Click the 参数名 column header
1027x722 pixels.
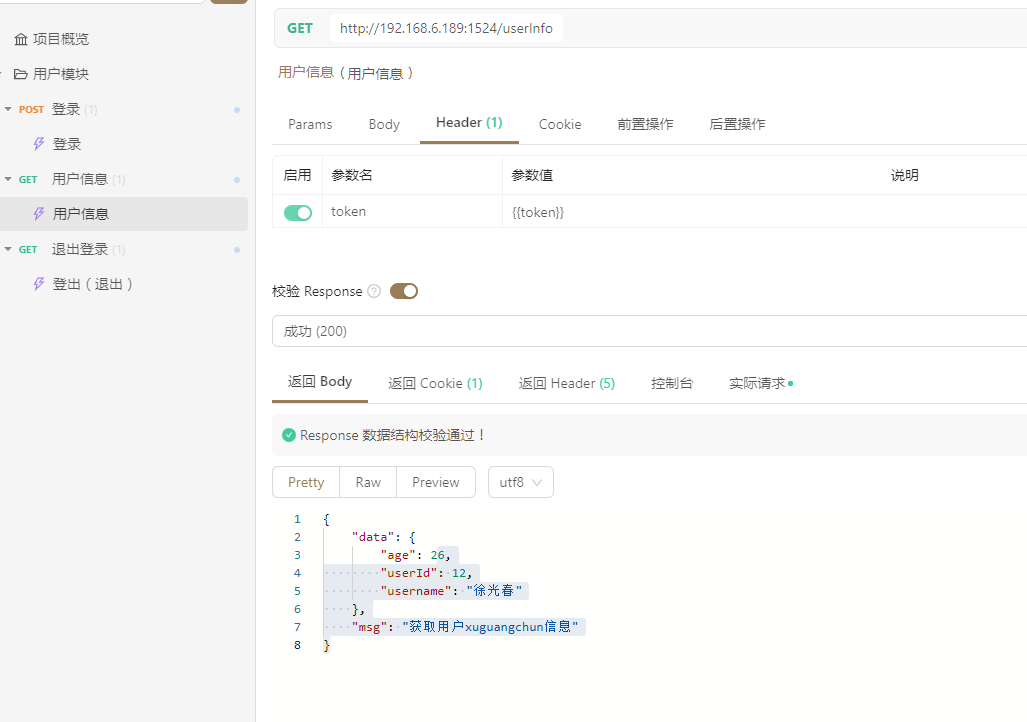click(352, 175)
